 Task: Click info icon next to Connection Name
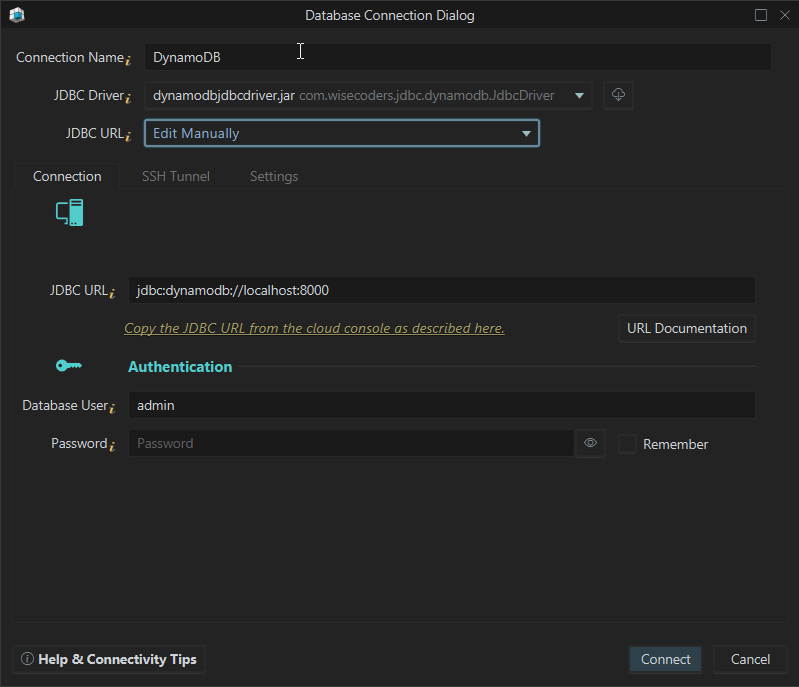click(128, 60)
